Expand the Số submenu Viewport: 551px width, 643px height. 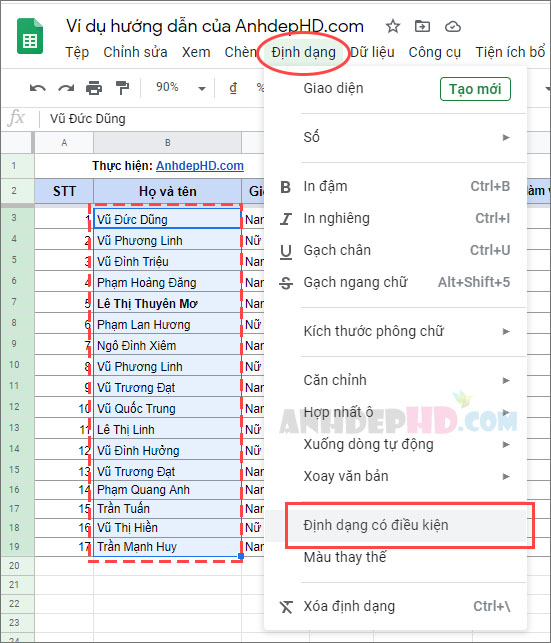coord(396,137)
